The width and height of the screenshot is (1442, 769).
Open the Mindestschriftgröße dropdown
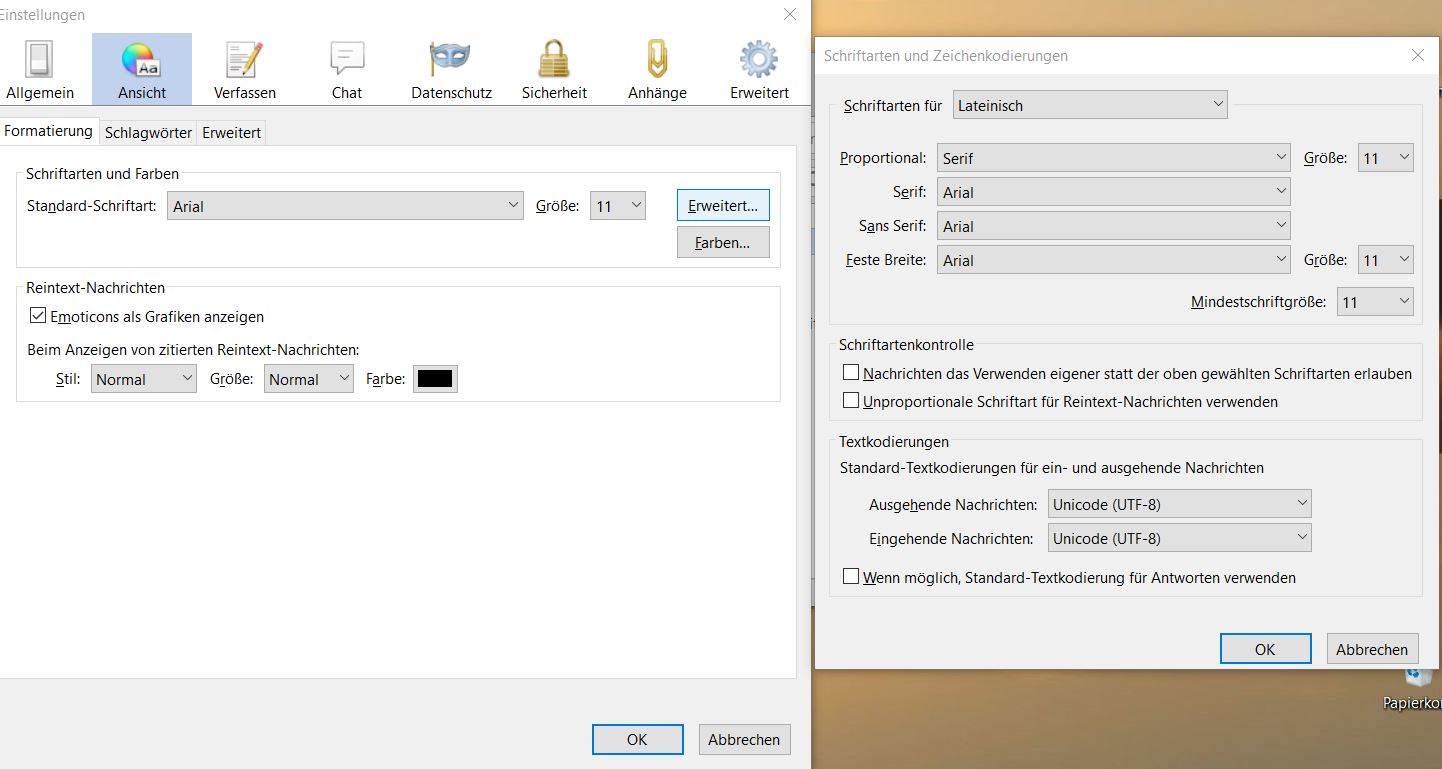tap(1375, 302)
